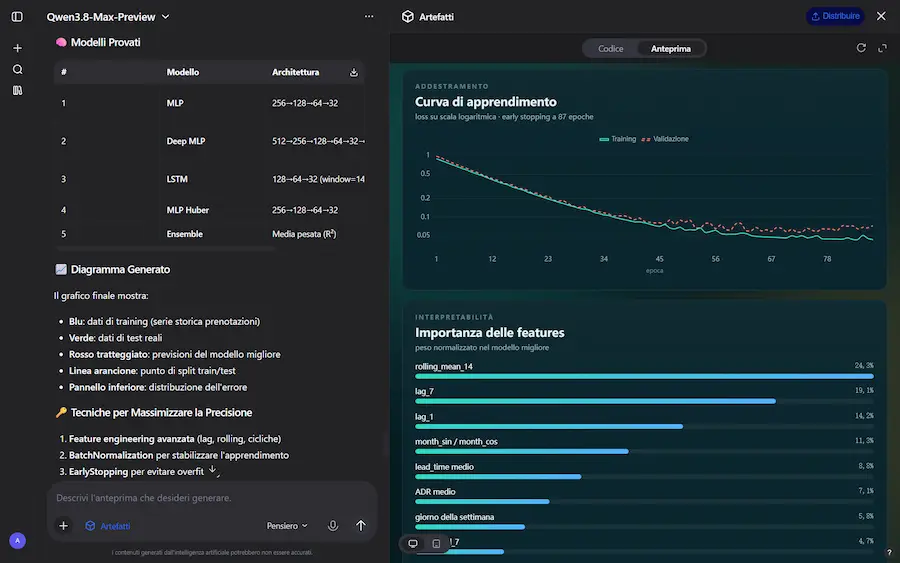Toggle Training series in chart legend

[617, 139]
